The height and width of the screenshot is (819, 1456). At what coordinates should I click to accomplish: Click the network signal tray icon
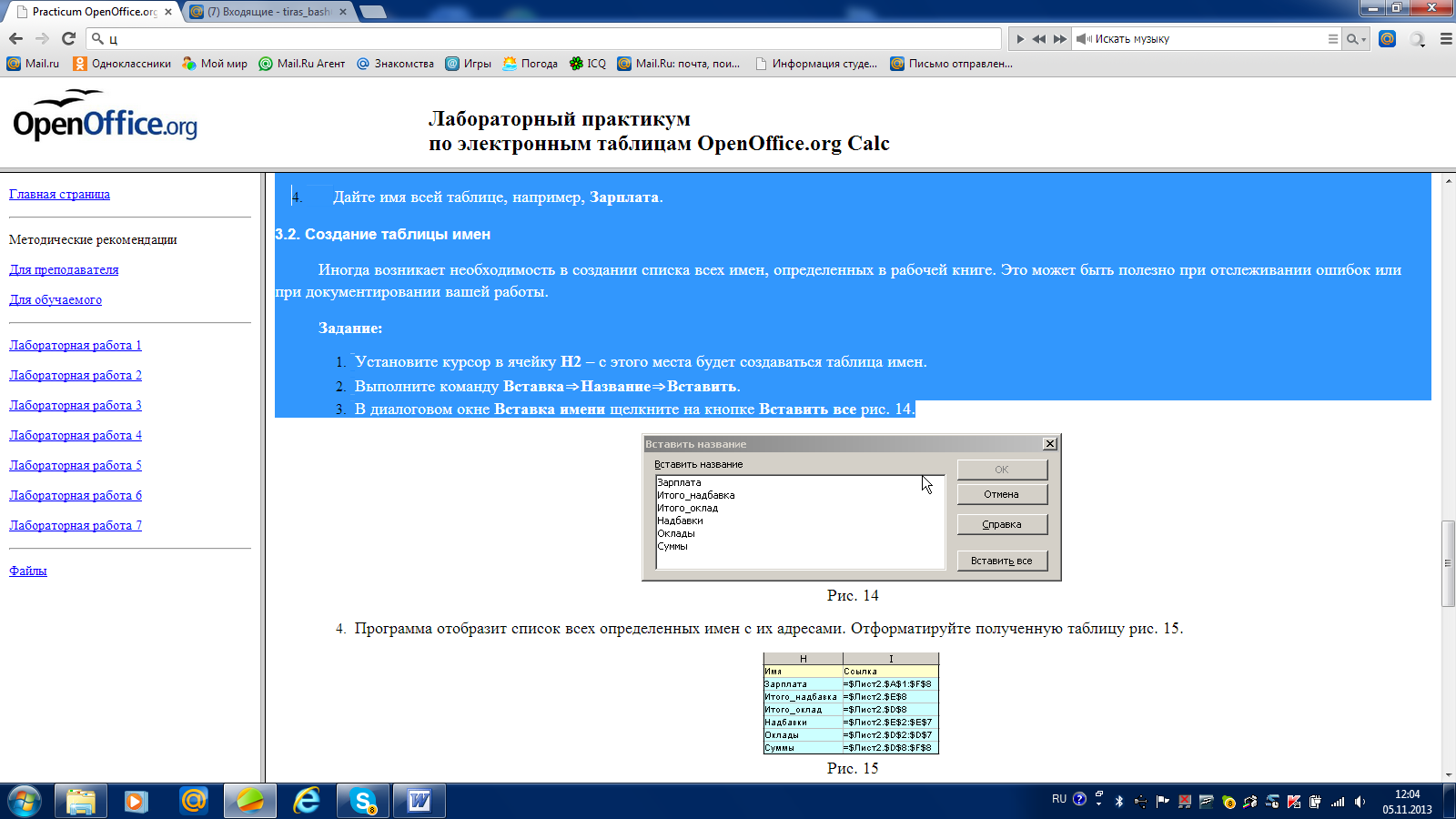[1338, 802]
